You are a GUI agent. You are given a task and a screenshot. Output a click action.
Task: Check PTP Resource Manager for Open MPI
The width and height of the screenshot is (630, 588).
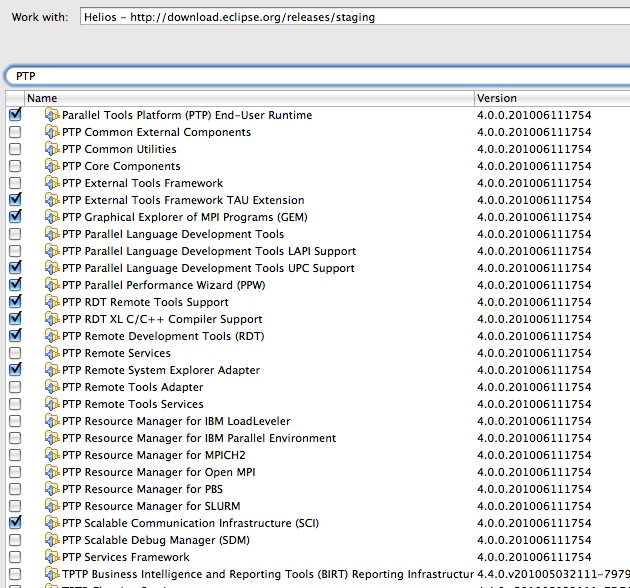[x=15, y=472]
